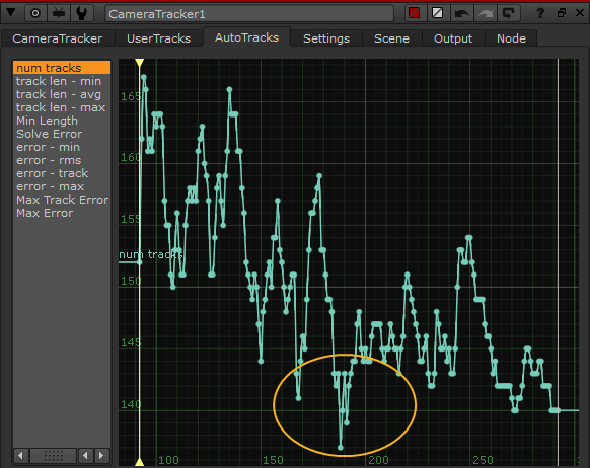Screen dimensions: 590x468
Task: Select track len - avg in curve list
Action: (58, 94)
